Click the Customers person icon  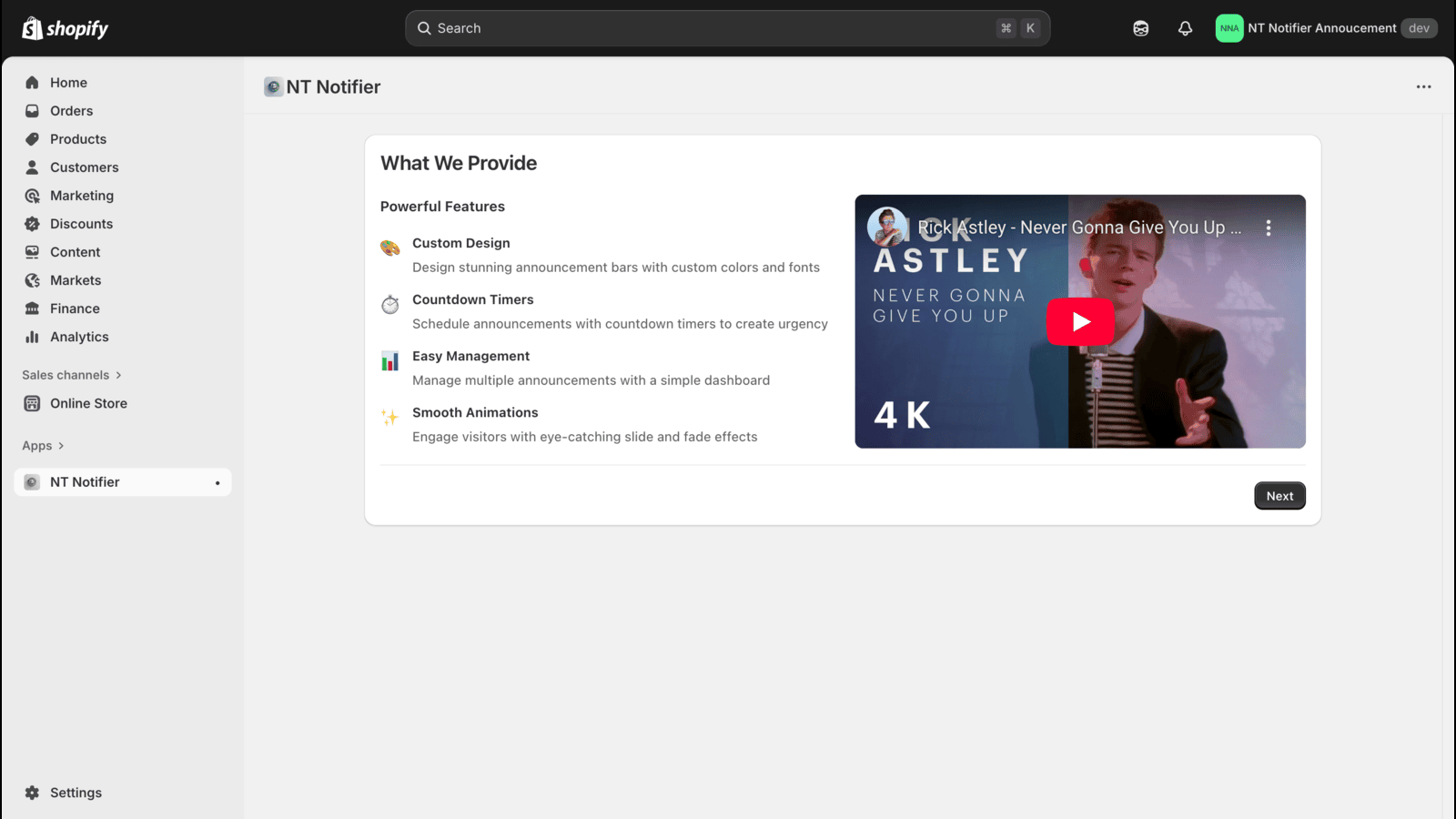pyautogui.click(x=32, y=167)
